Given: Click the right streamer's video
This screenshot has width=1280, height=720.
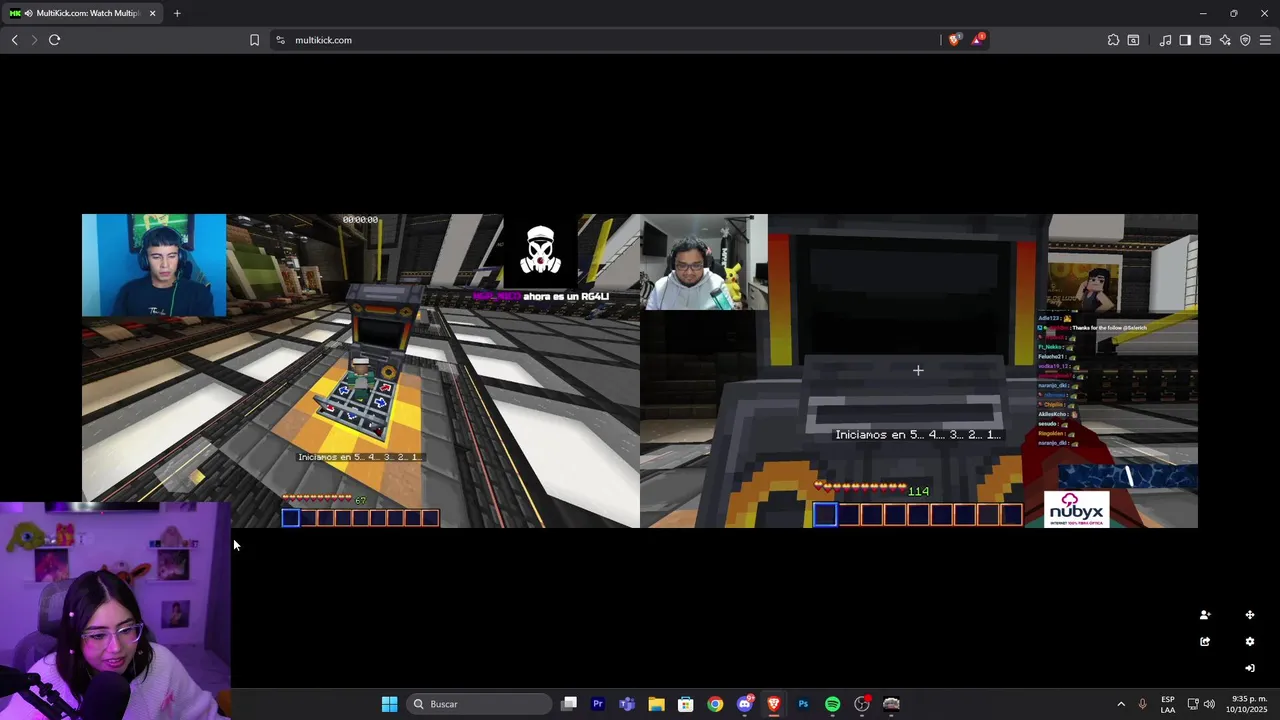Looking at the screenshot, I should [919, 371].
